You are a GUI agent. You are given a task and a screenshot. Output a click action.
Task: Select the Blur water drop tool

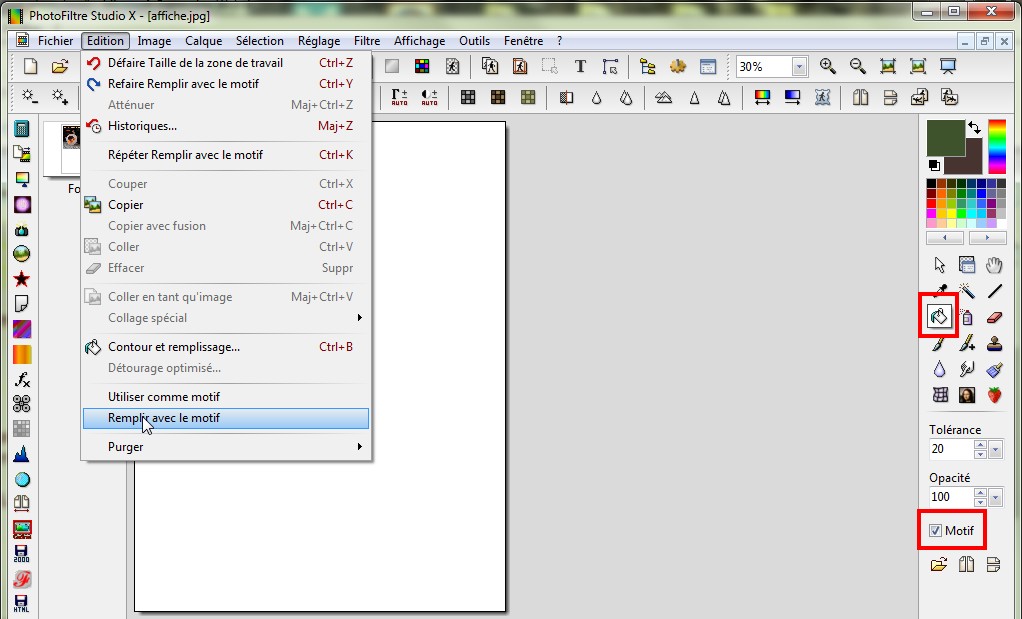[x=939, y=369]
